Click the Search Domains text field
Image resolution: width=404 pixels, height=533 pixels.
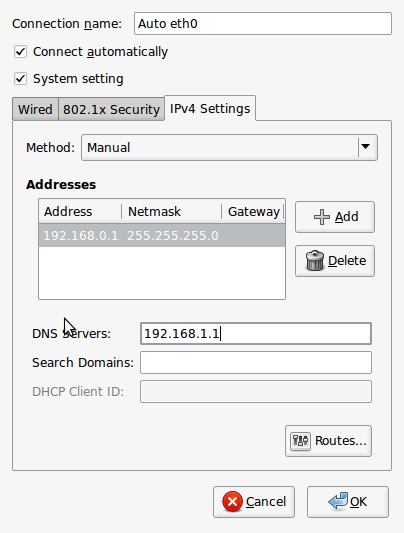256,362
